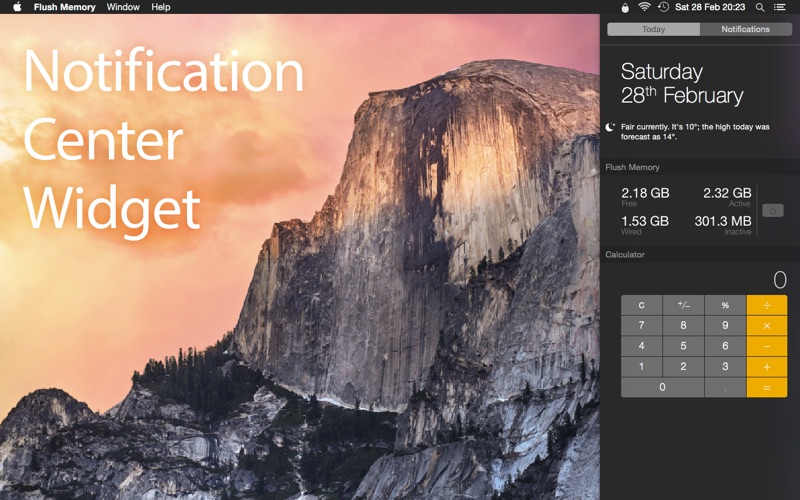Click the percent key on calculator
The height and width of the screenshot is (500, 800).
click(725, 305)
